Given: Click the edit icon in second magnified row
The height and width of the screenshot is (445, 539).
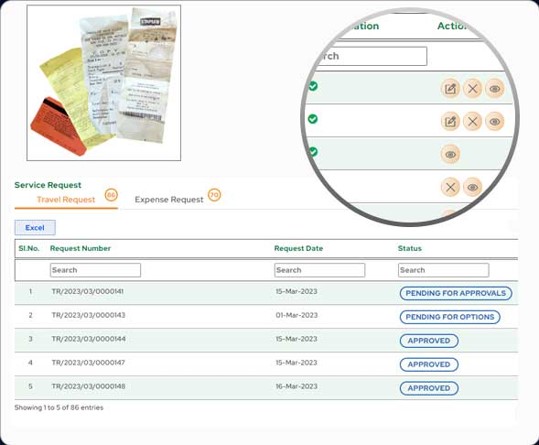Looking at the screenshot, I should tap(450, 121).
